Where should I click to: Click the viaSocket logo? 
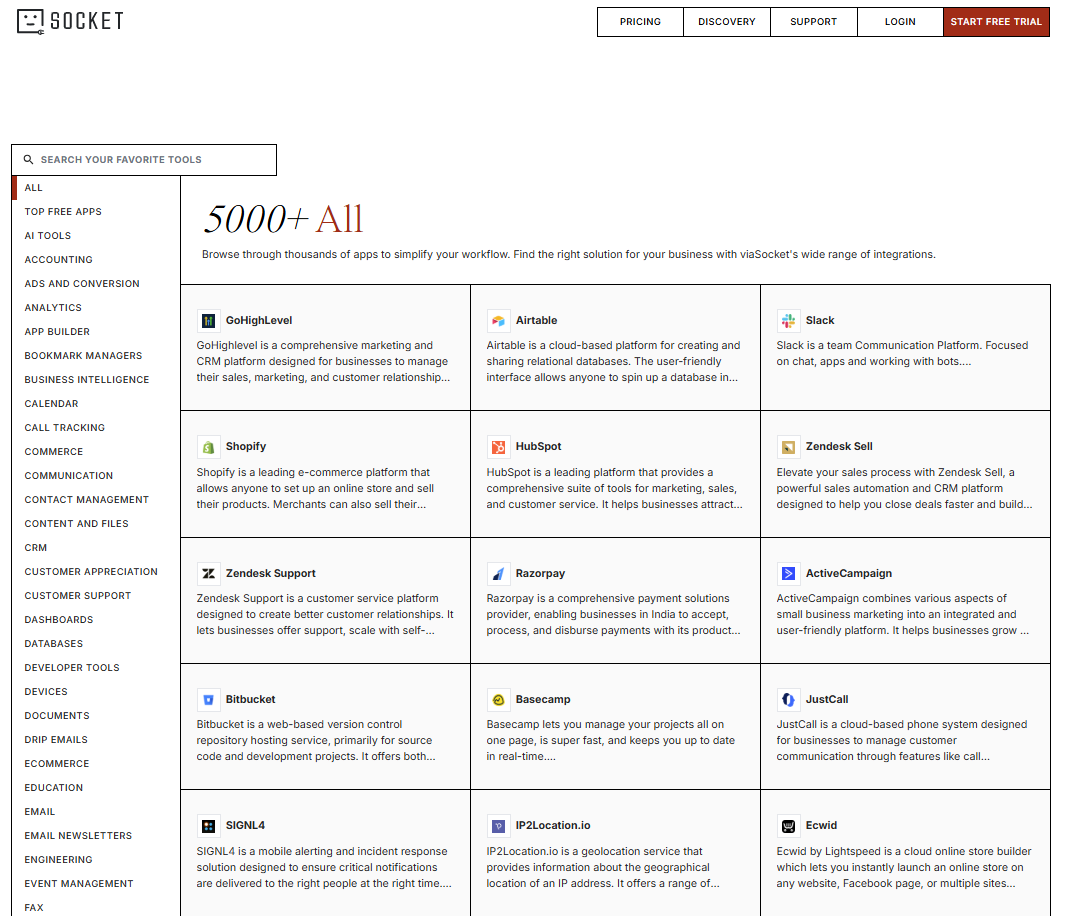pyautogui.click(x=70, y=21)
